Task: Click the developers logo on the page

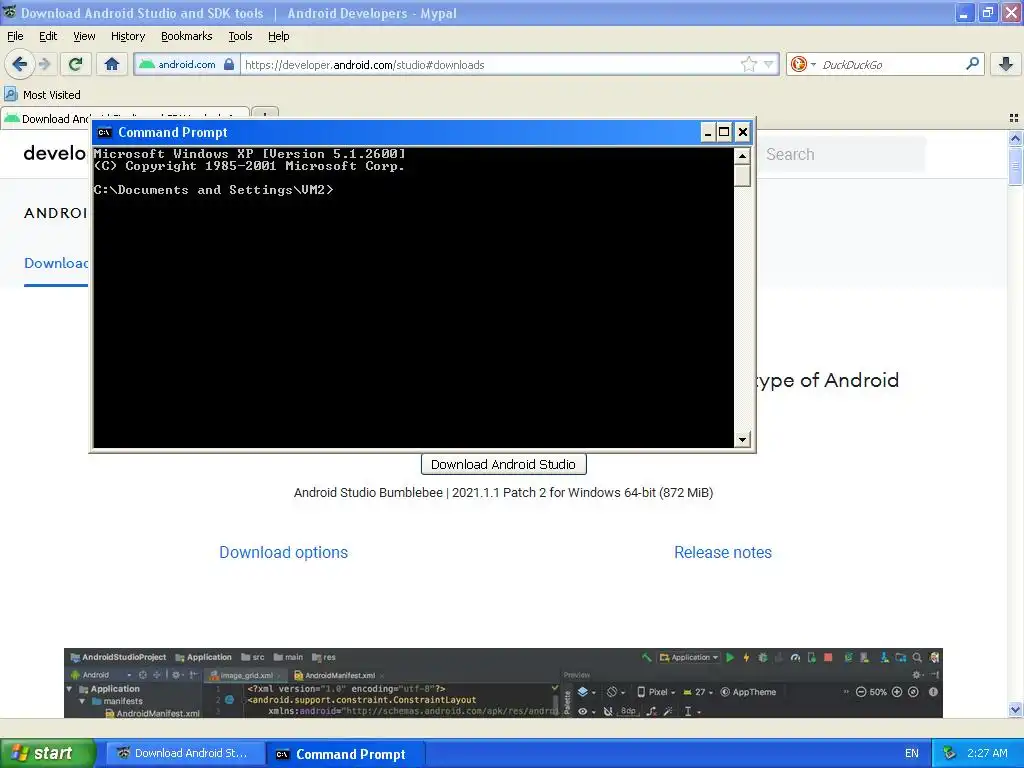Action: [55, 153]
